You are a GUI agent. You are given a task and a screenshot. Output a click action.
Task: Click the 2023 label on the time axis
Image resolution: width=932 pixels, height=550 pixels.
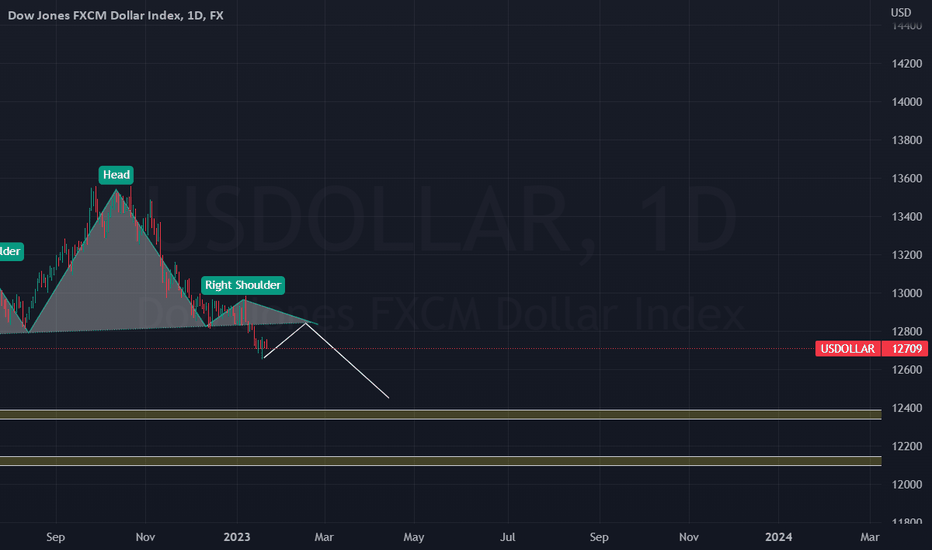tap(237, 537)
